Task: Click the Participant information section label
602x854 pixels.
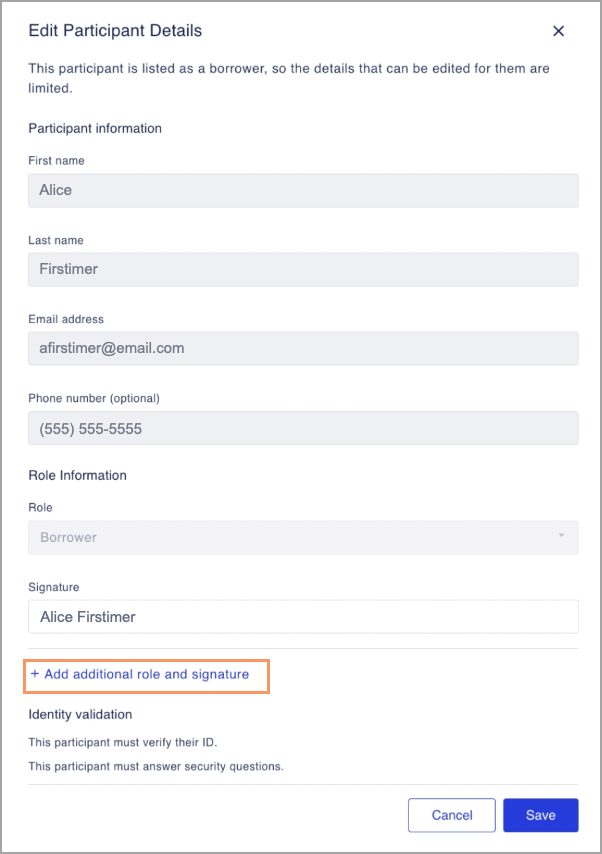Action: click(94, 128)
